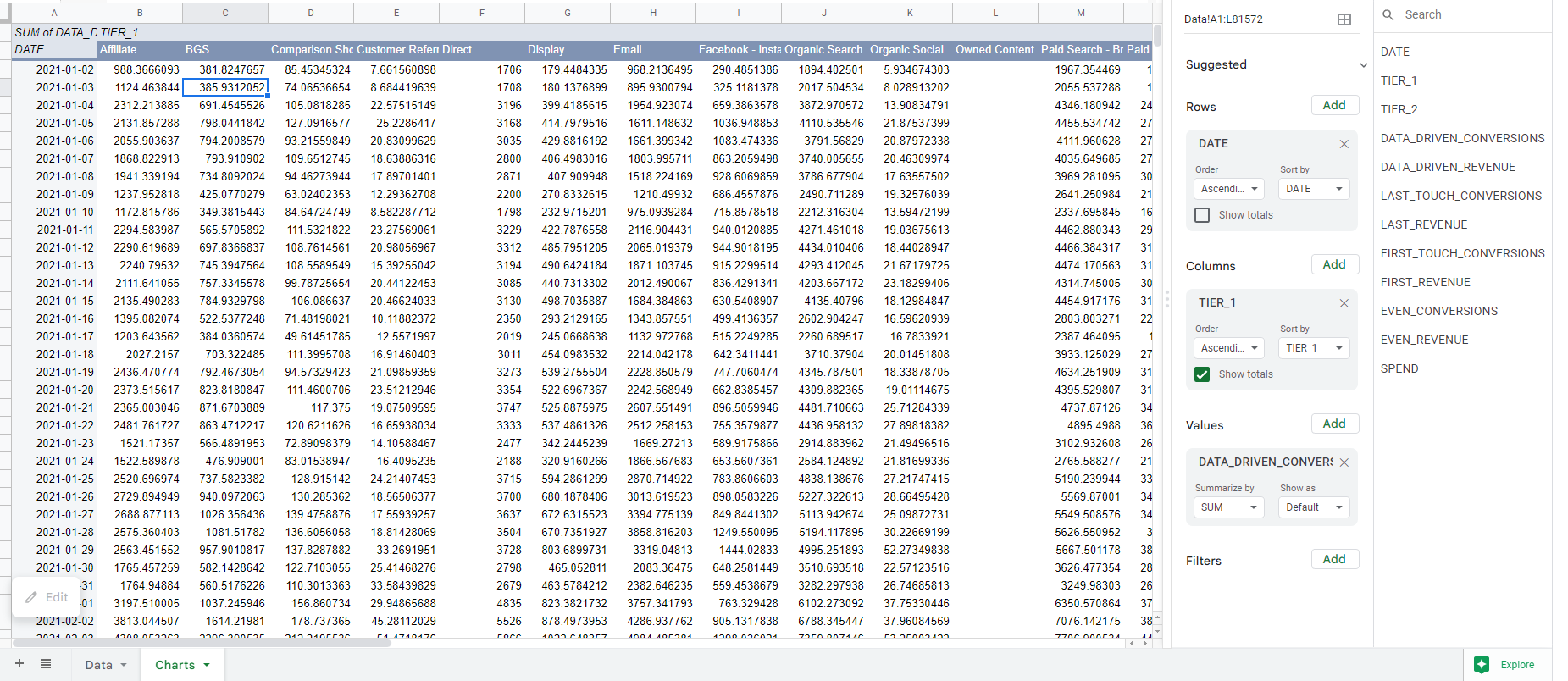Remove the DATA_DRIVEN_CONVERSIONS value field
The width and height of the screenshot is (1568, 681).
coord(1344,462)
